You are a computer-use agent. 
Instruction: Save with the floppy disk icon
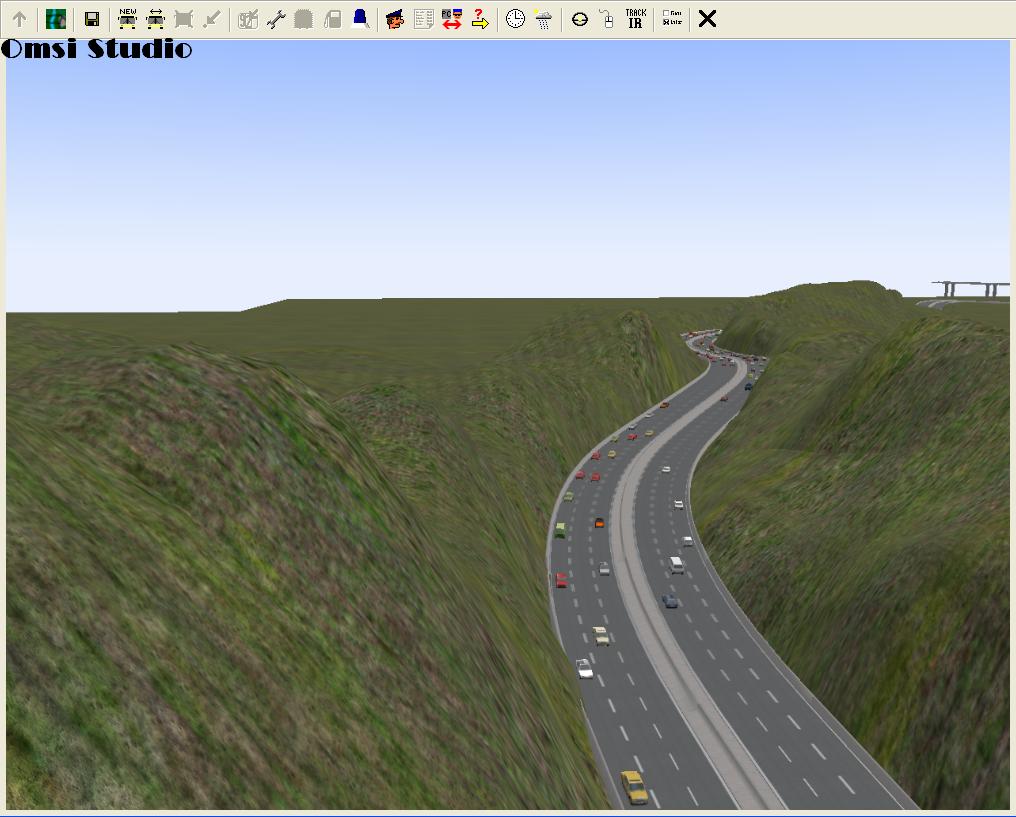[x=92, y=19]
